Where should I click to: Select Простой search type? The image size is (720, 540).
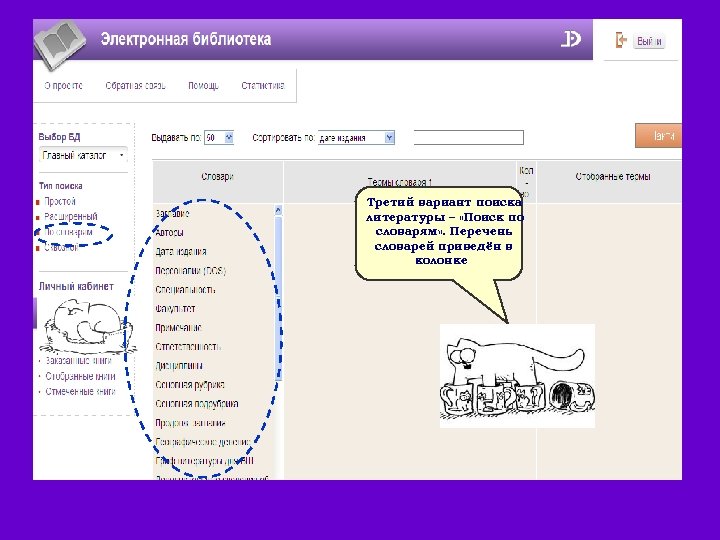pos(60,201)
